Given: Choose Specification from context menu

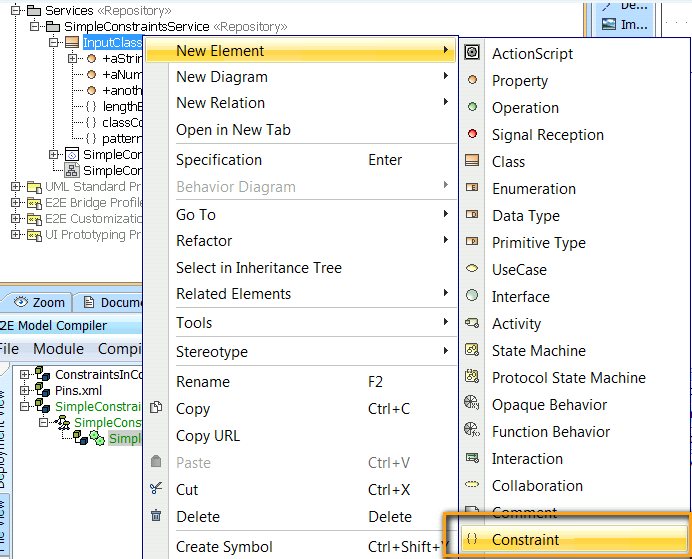Looking at the screenshot, I should tap(219, 160).
